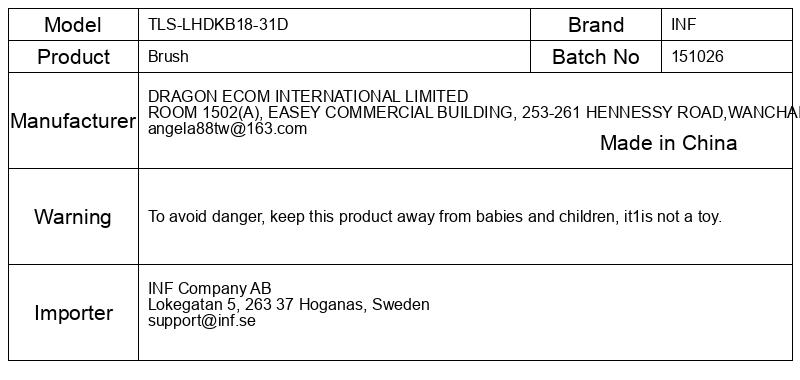Click the angela88tw@163.com email address
Screen dimensions: 800x380
coord(227,129)
